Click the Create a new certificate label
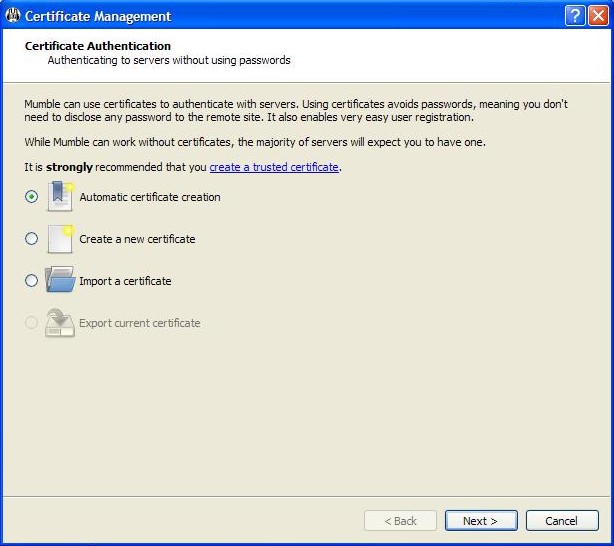The image size is (614, 546). pos(137,239)
